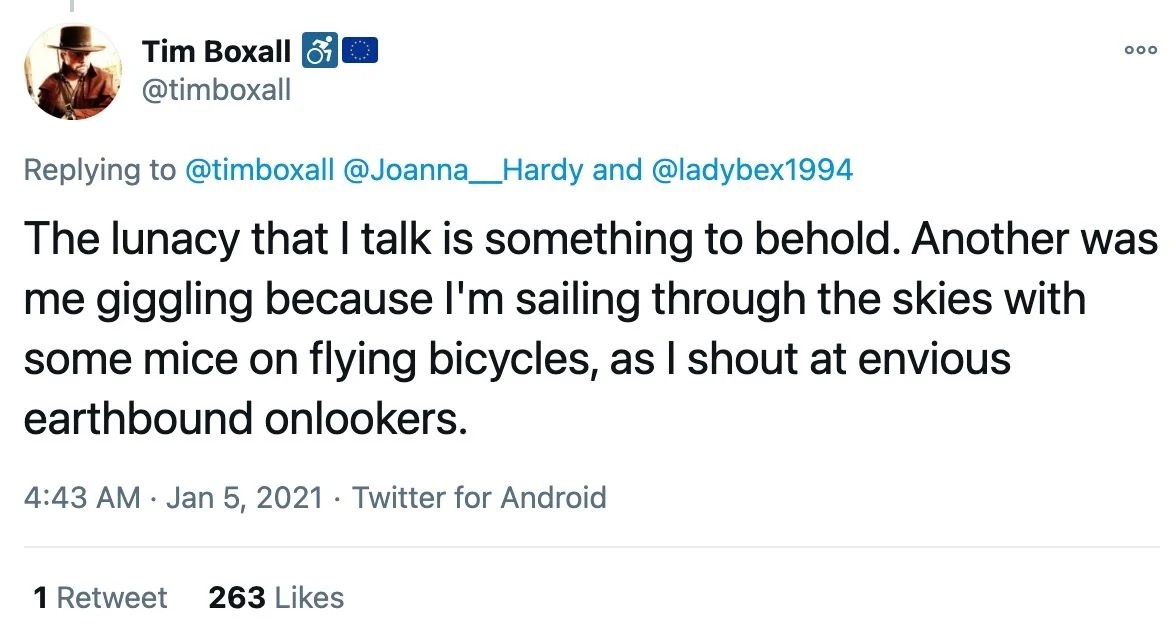Image resolution: width=1176 pixels, height=636 pixels.
Task: Click the wheelchair emoji beside the name
Action: click(x=320, y=51)
